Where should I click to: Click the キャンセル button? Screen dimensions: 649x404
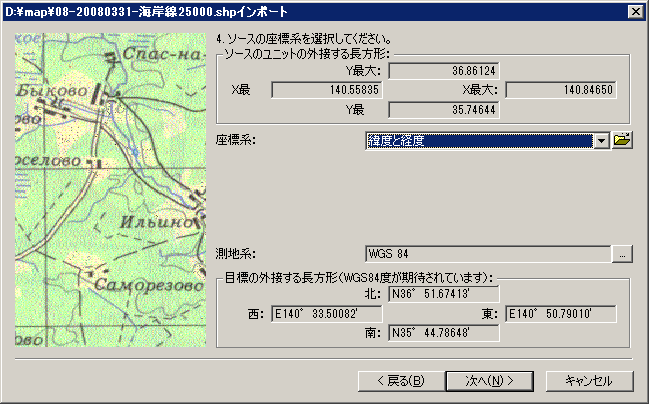point(589,381)
